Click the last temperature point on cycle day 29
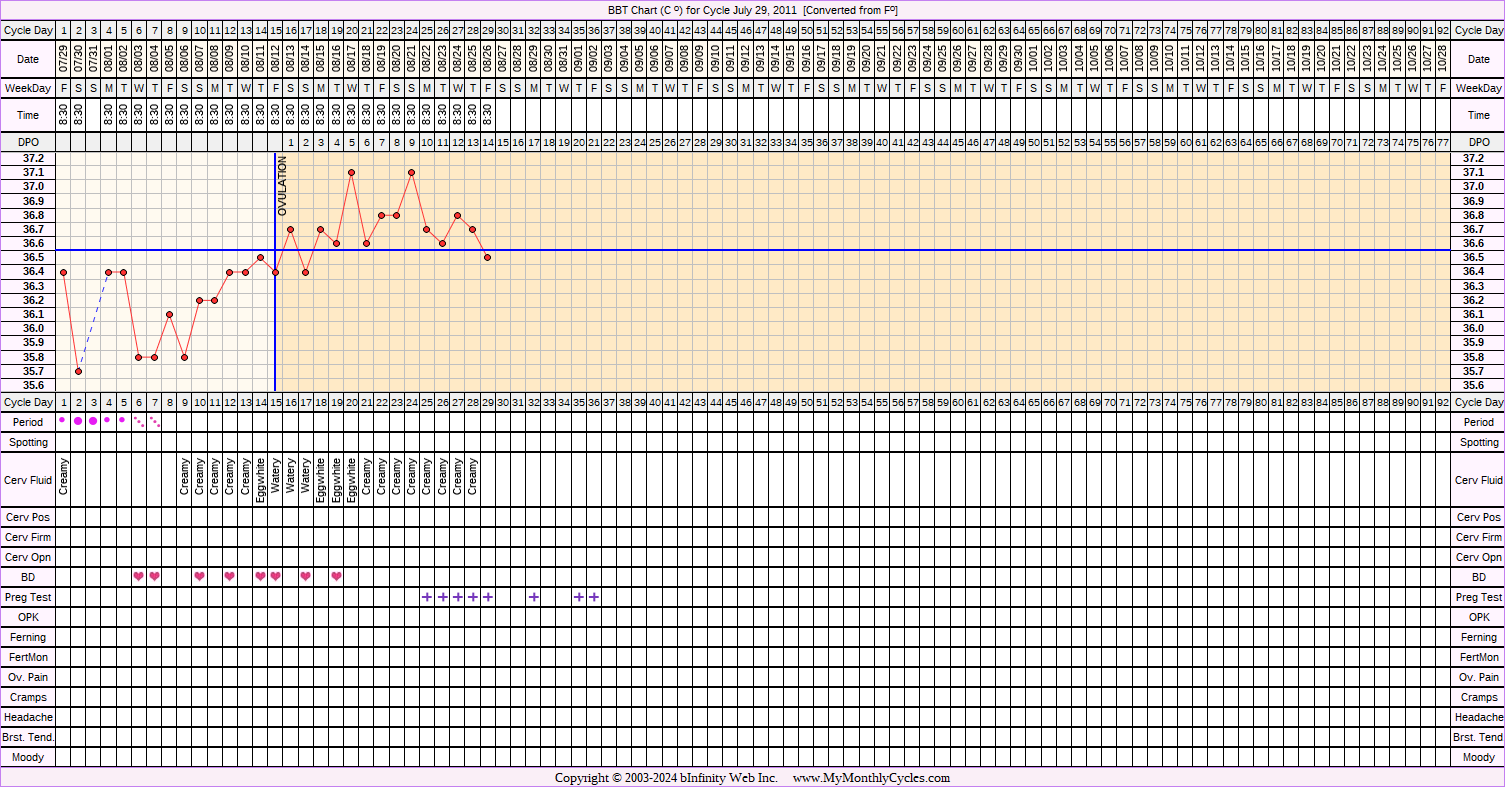 [488, 257]
